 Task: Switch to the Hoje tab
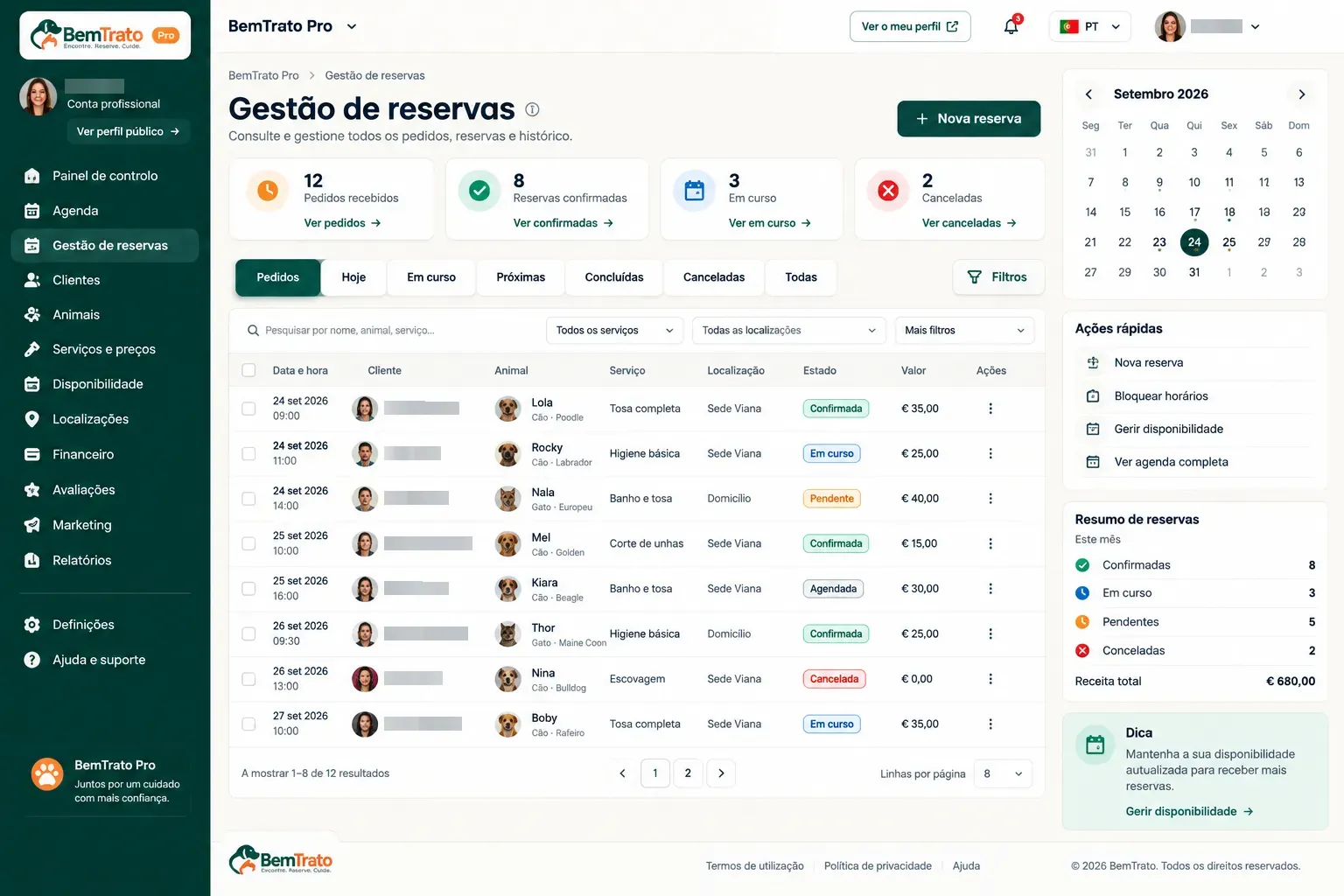click(353, 277)
